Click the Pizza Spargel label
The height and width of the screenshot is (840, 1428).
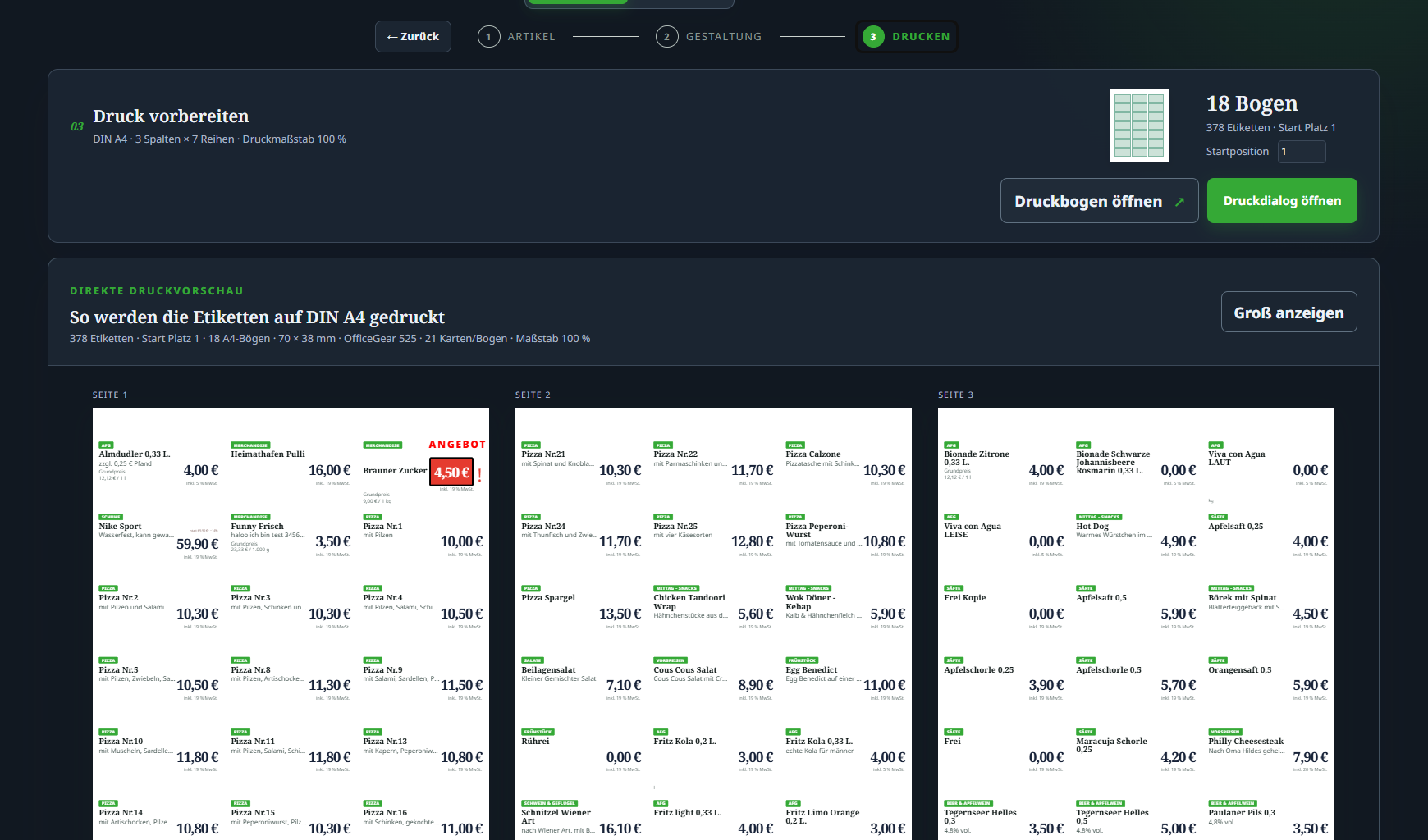click(x=548, y=597)
